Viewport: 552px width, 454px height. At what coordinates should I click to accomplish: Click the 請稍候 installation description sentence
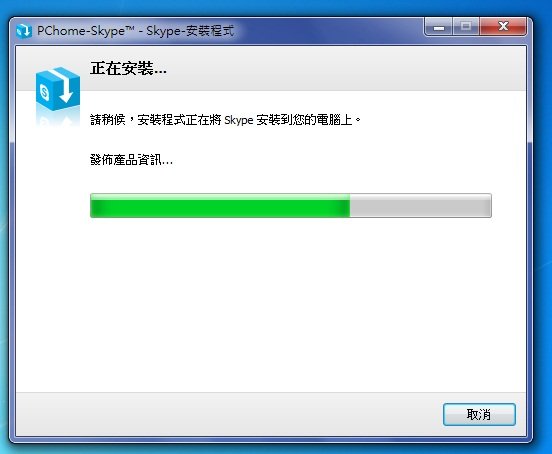point(225,120)
